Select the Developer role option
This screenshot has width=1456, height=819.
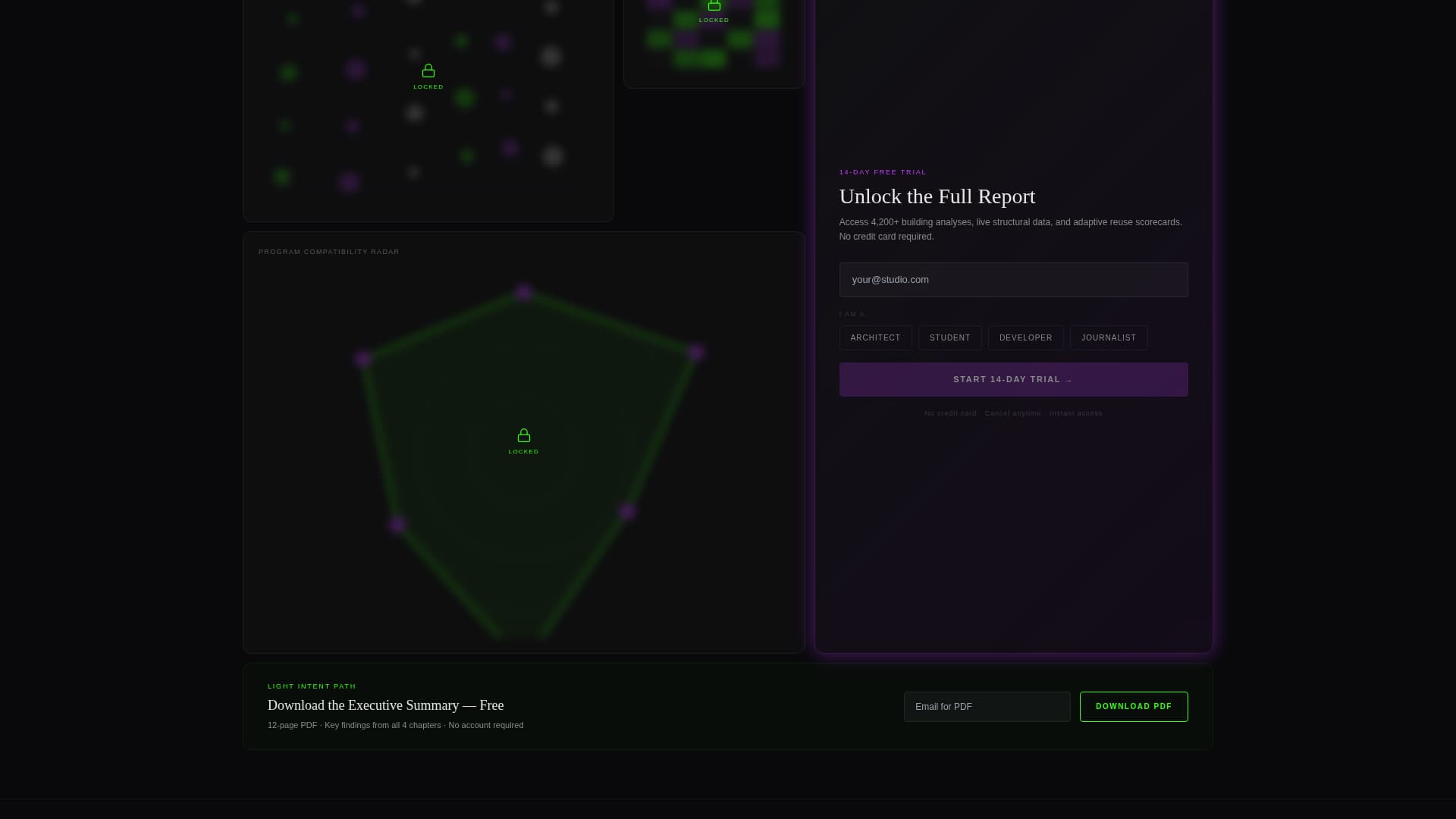tap(1025, 338)
